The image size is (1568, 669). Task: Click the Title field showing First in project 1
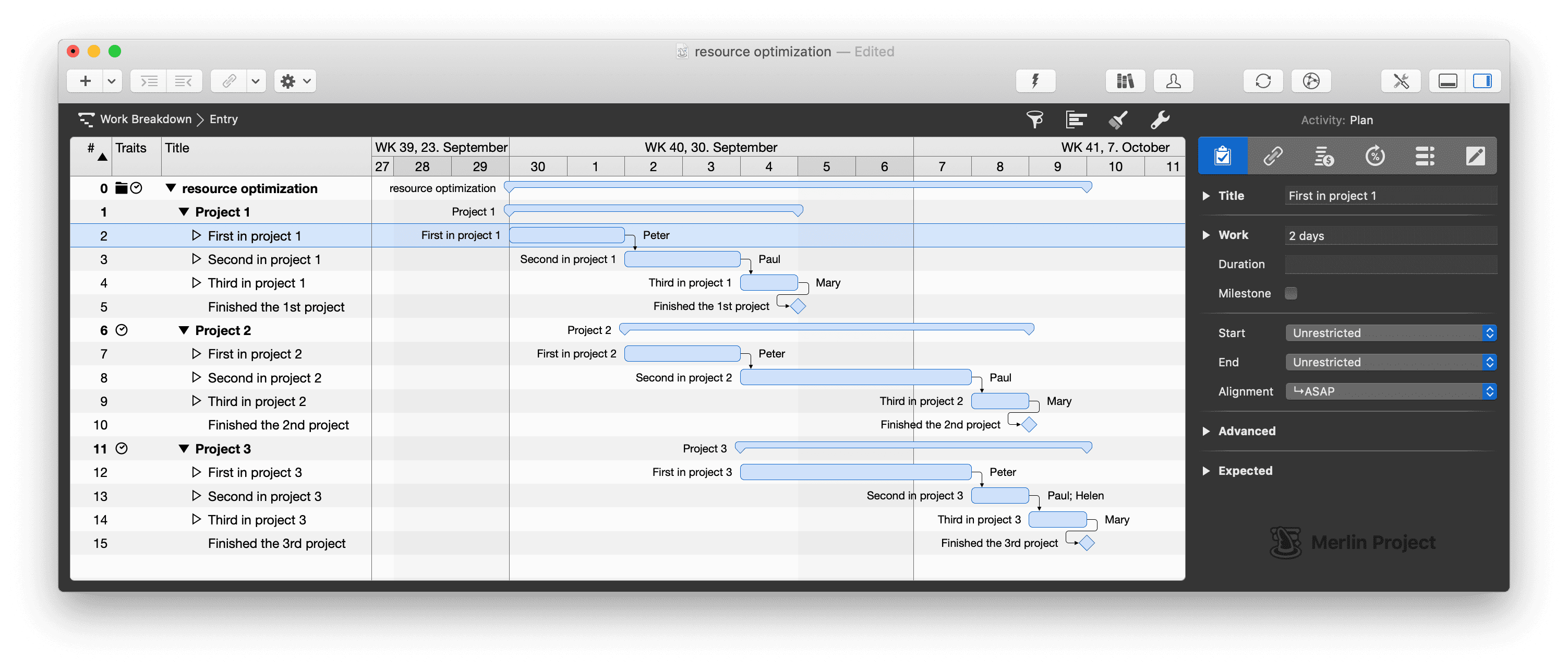(x=1390, y=195)
